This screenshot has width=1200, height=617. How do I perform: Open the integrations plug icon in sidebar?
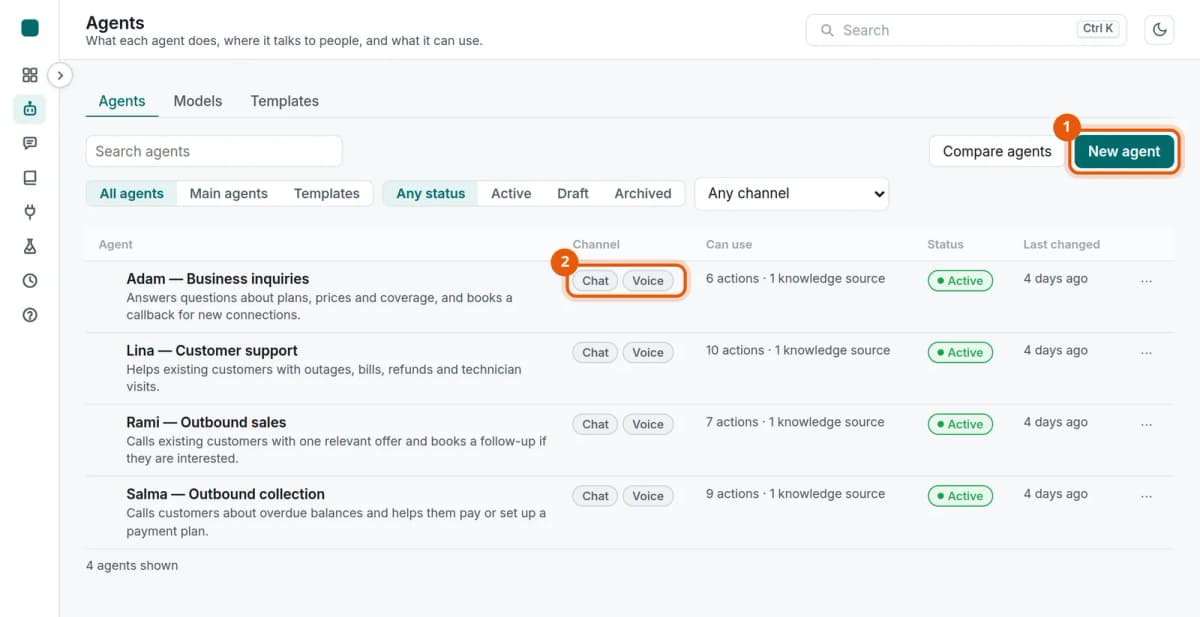[x=30, y=212]
